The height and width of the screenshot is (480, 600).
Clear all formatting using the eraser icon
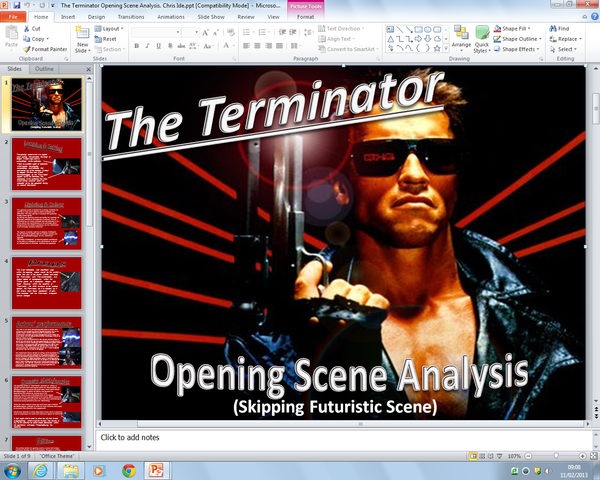230,33
